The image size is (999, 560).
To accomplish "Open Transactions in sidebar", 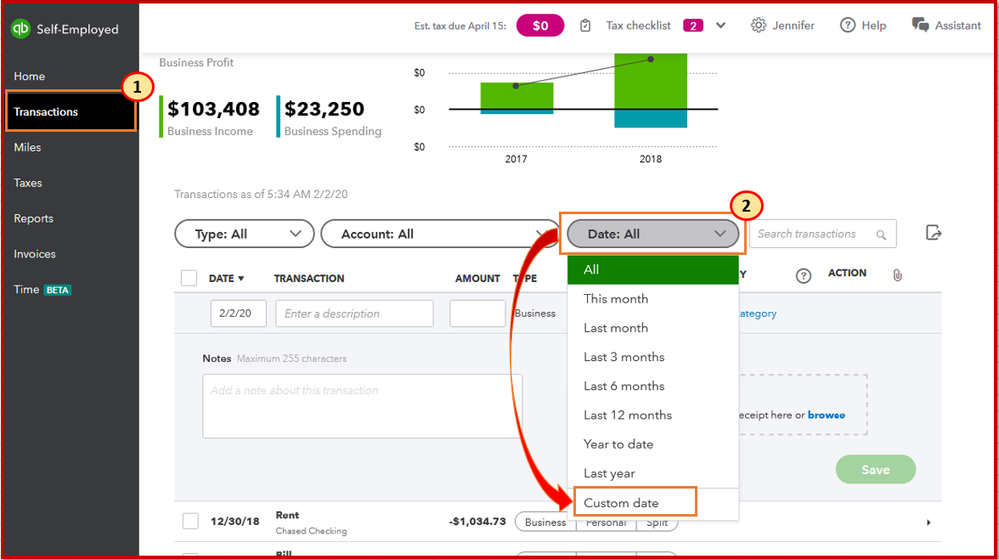I will pyautogui.click(x=70, y=111).
